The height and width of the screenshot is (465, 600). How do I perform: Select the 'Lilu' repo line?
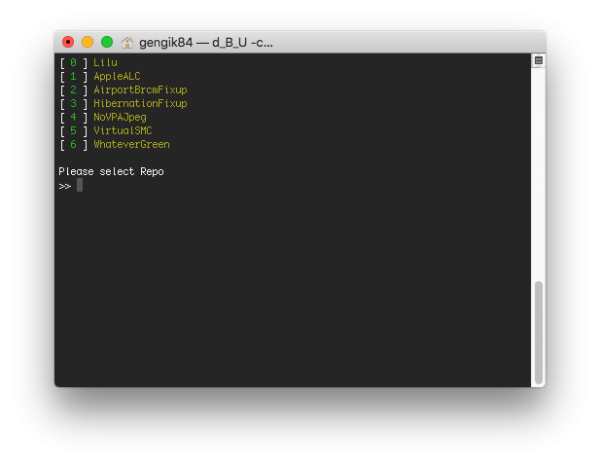click(88, 62)
